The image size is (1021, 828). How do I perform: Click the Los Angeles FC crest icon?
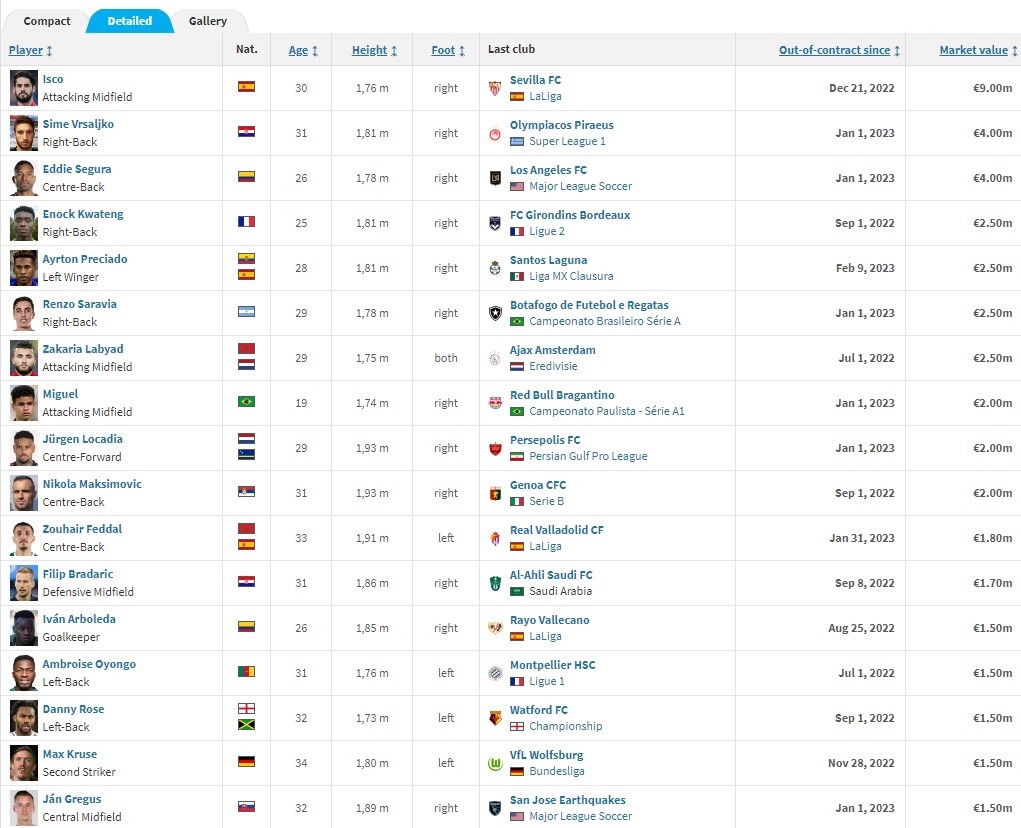click(x=494, y=178)
